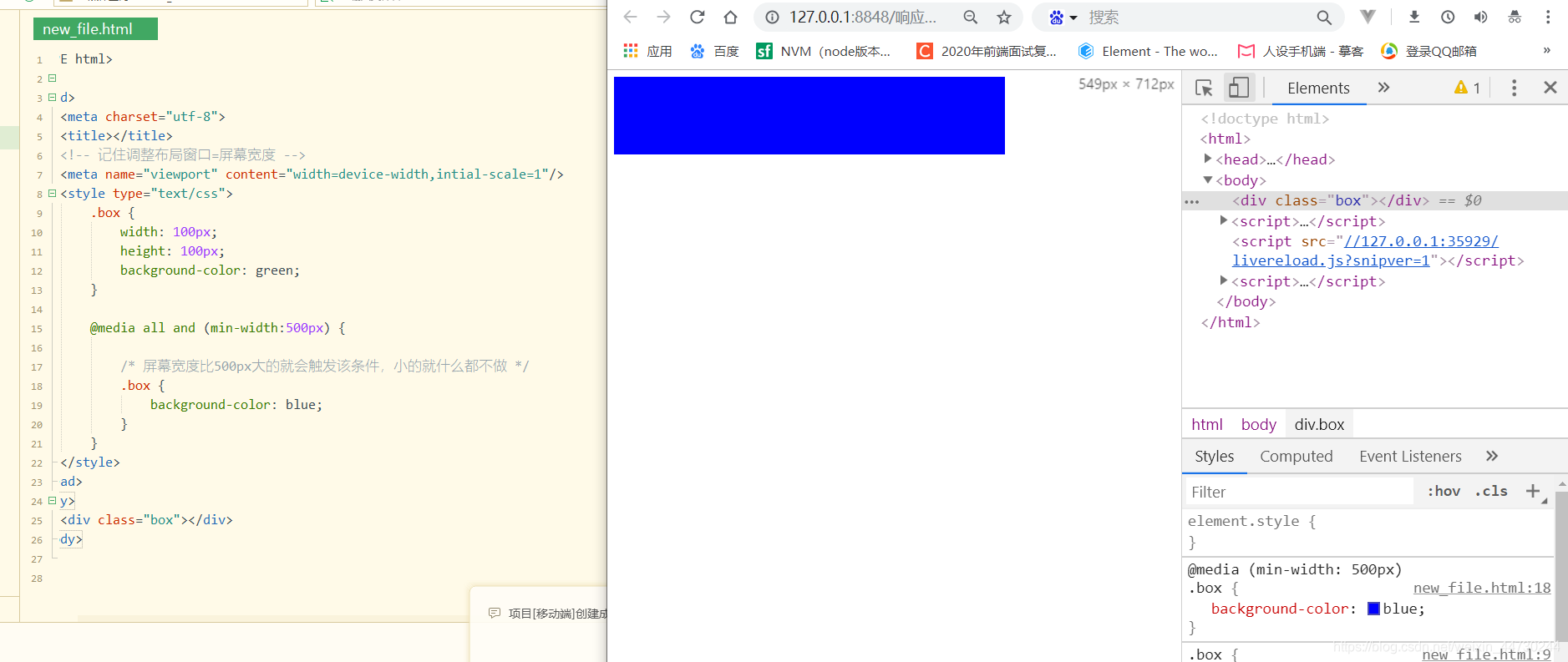Go back in the browser
The width and height of the screenshot is (1568, 662).
(631, 17)
